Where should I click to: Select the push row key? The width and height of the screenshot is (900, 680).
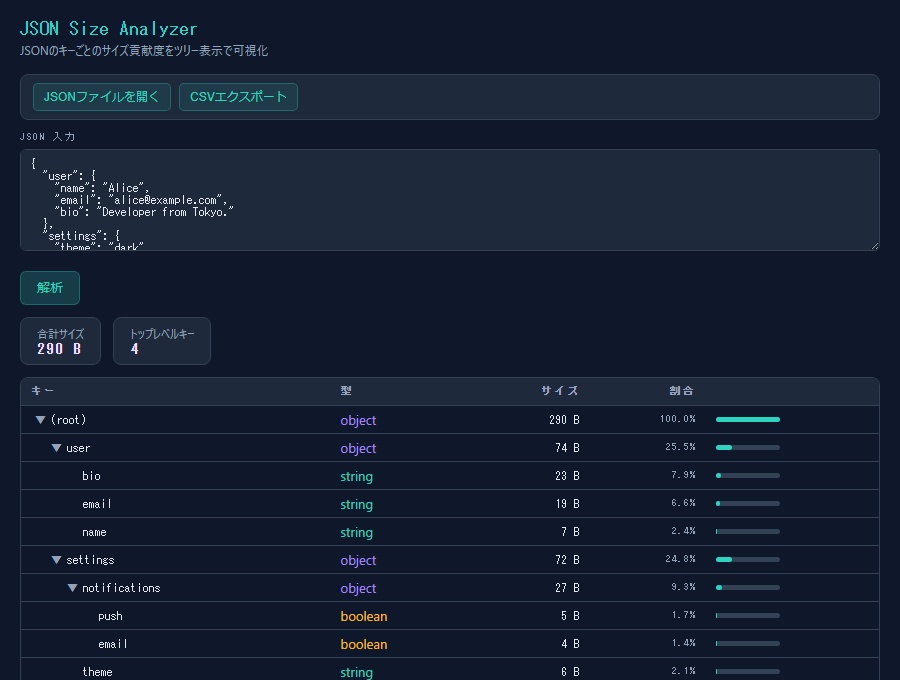110,616
